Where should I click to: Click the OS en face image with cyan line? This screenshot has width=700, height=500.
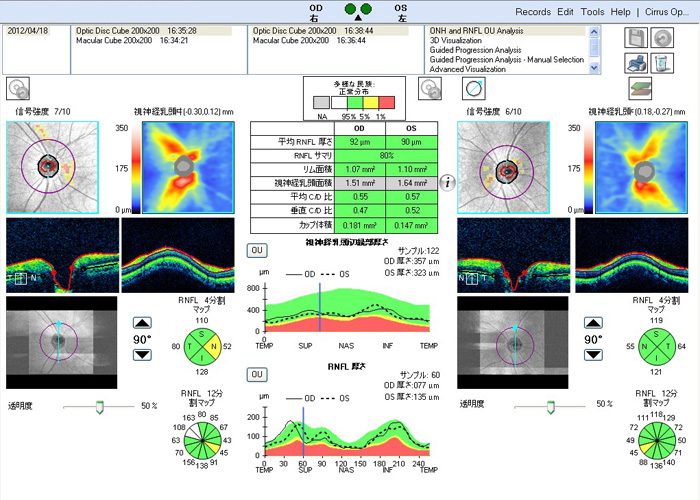512,342
